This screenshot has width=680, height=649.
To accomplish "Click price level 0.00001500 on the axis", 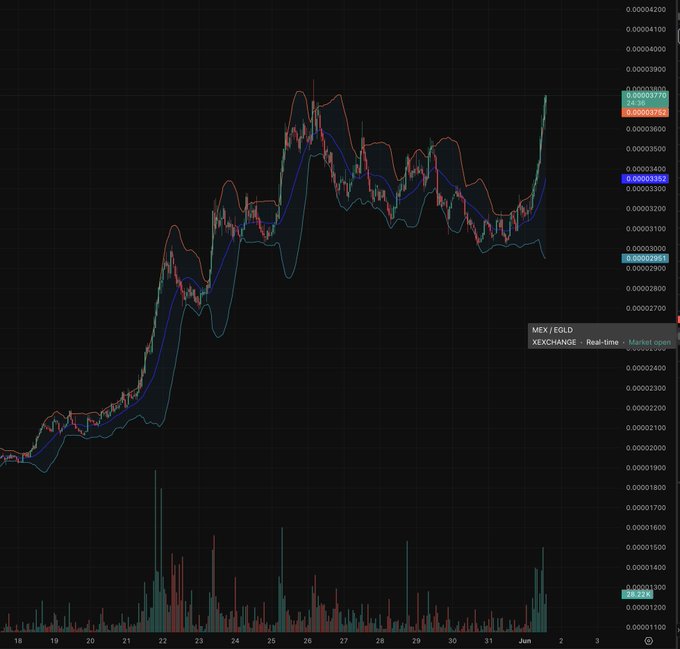I will [x=646, y=548].
